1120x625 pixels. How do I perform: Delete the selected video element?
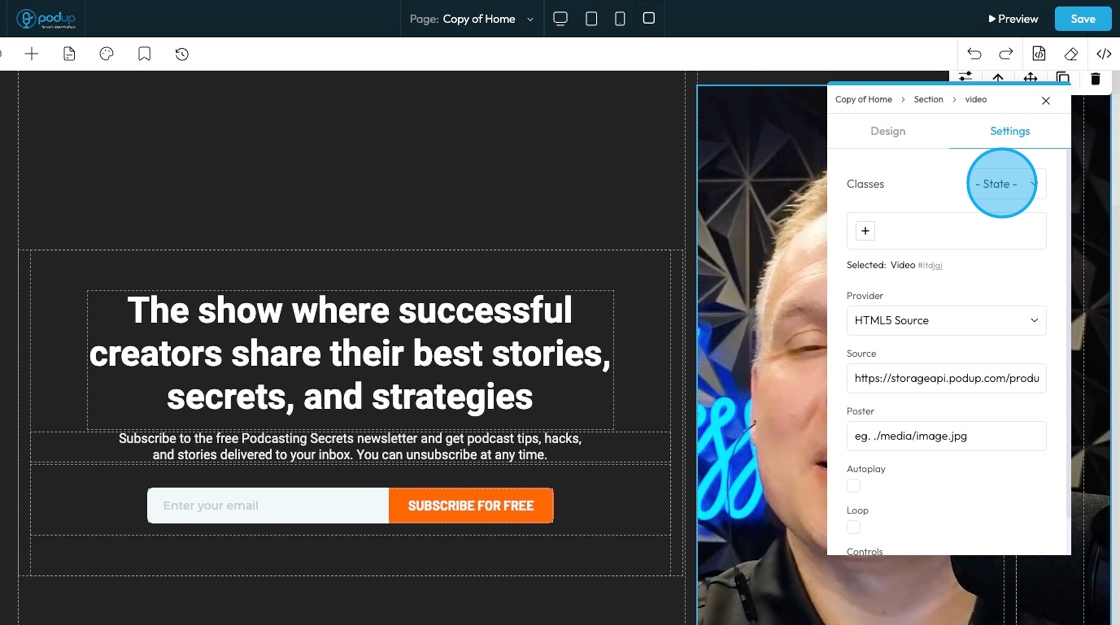click(x=1095, y=78)
